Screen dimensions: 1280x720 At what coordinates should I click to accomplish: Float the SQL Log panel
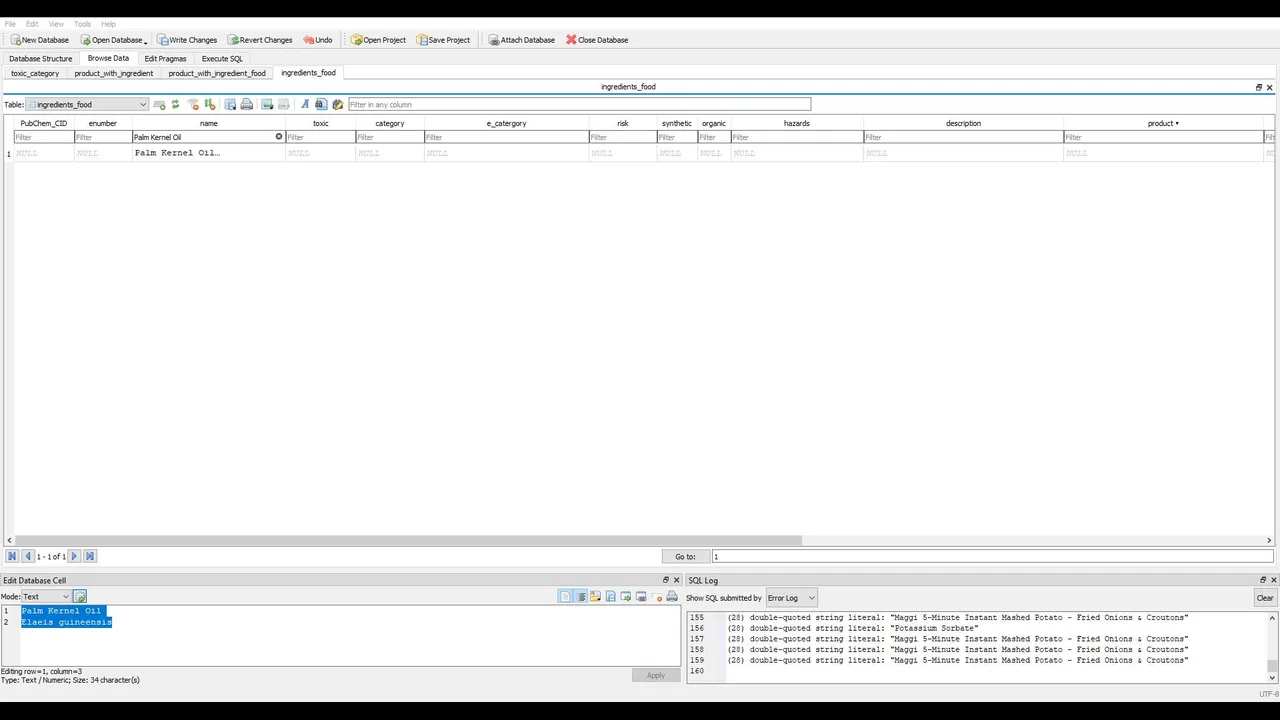[x=1262, y=580]
